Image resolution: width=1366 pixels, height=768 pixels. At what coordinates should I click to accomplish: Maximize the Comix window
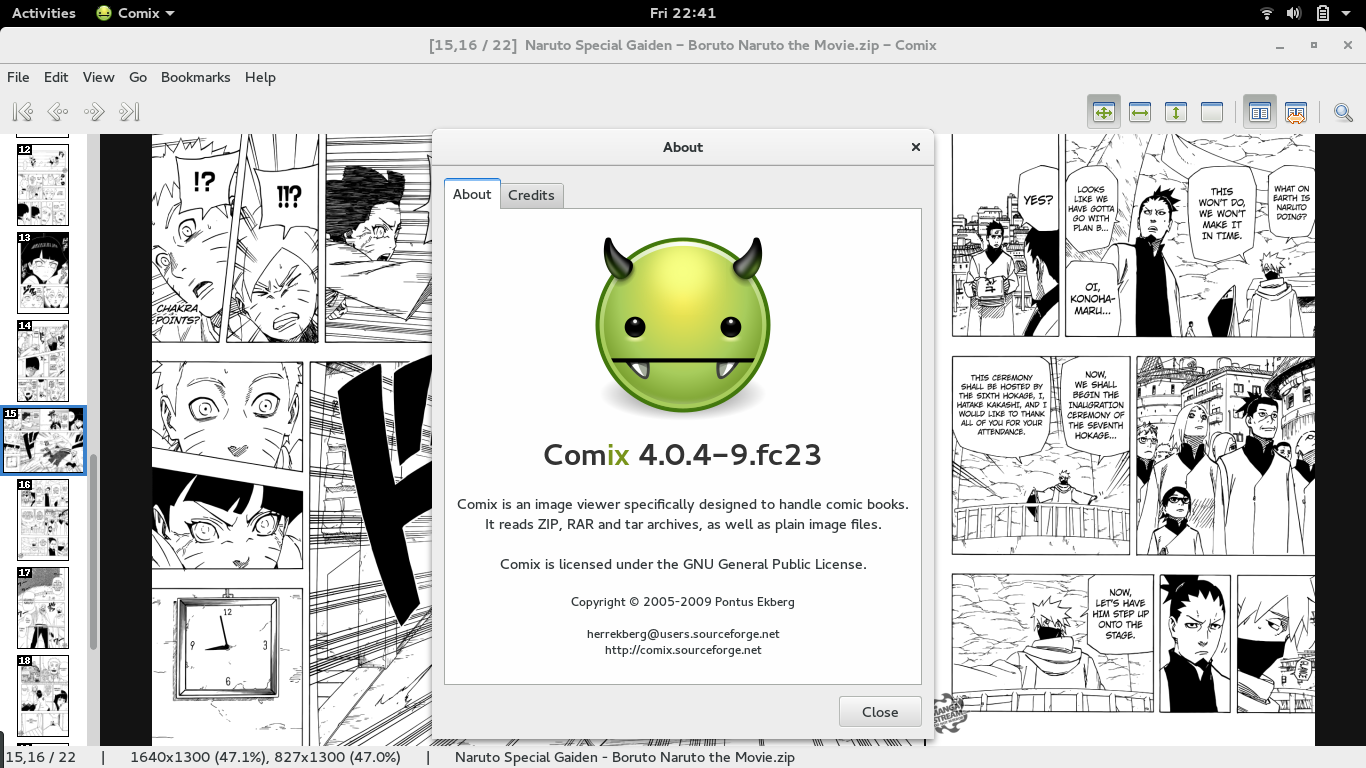click(1314, 45)
